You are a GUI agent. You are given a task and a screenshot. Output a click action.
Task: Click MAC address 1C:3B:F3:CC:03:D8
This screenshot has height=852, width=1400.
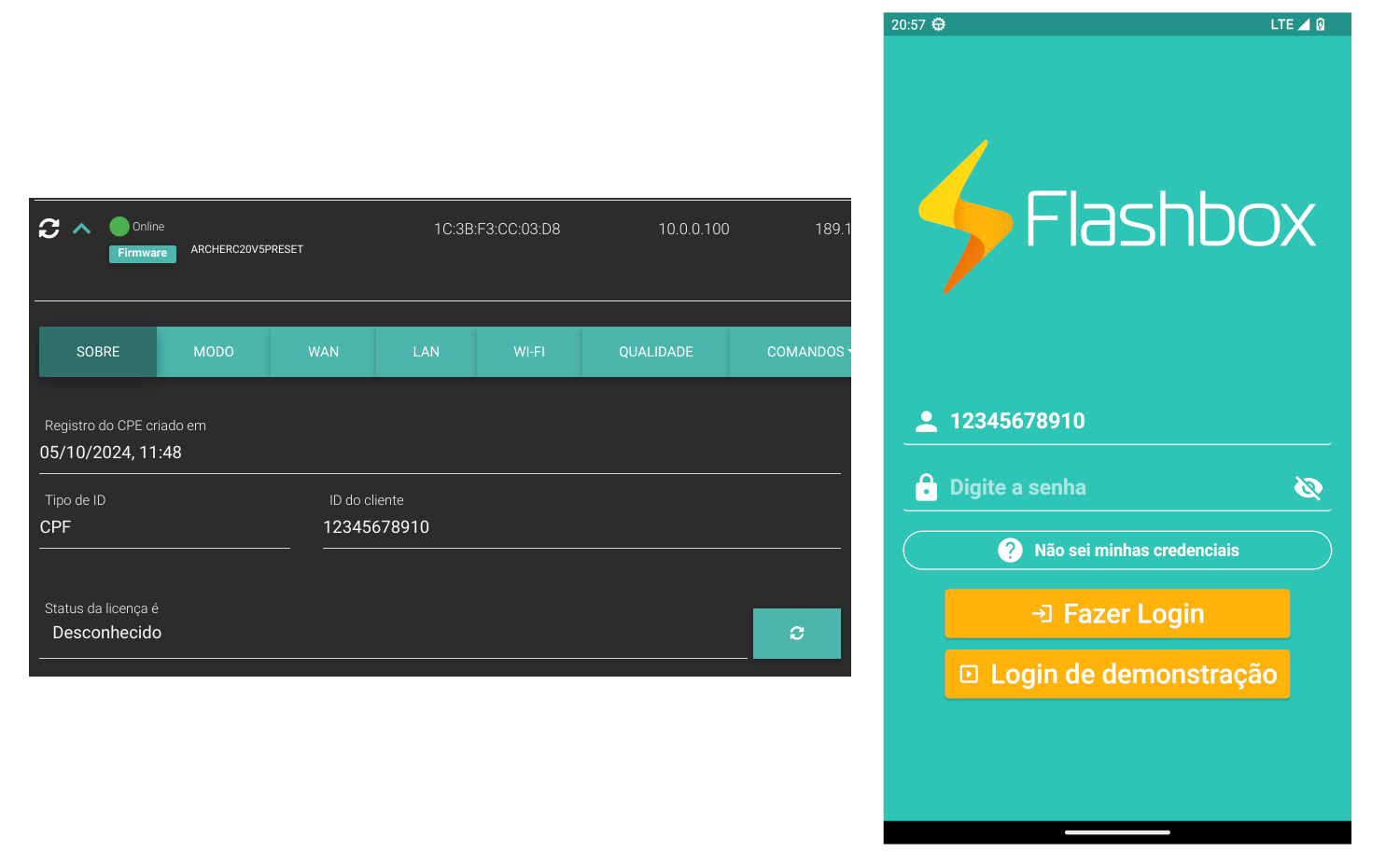(497, 229)
